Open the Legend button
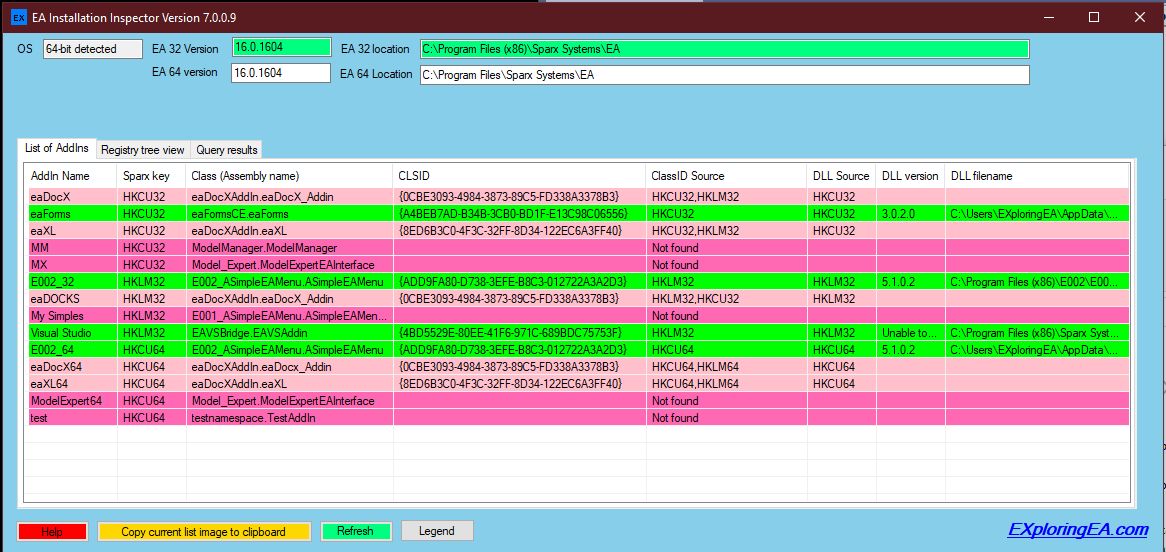The image size is (1166, 552). [437, 531]
